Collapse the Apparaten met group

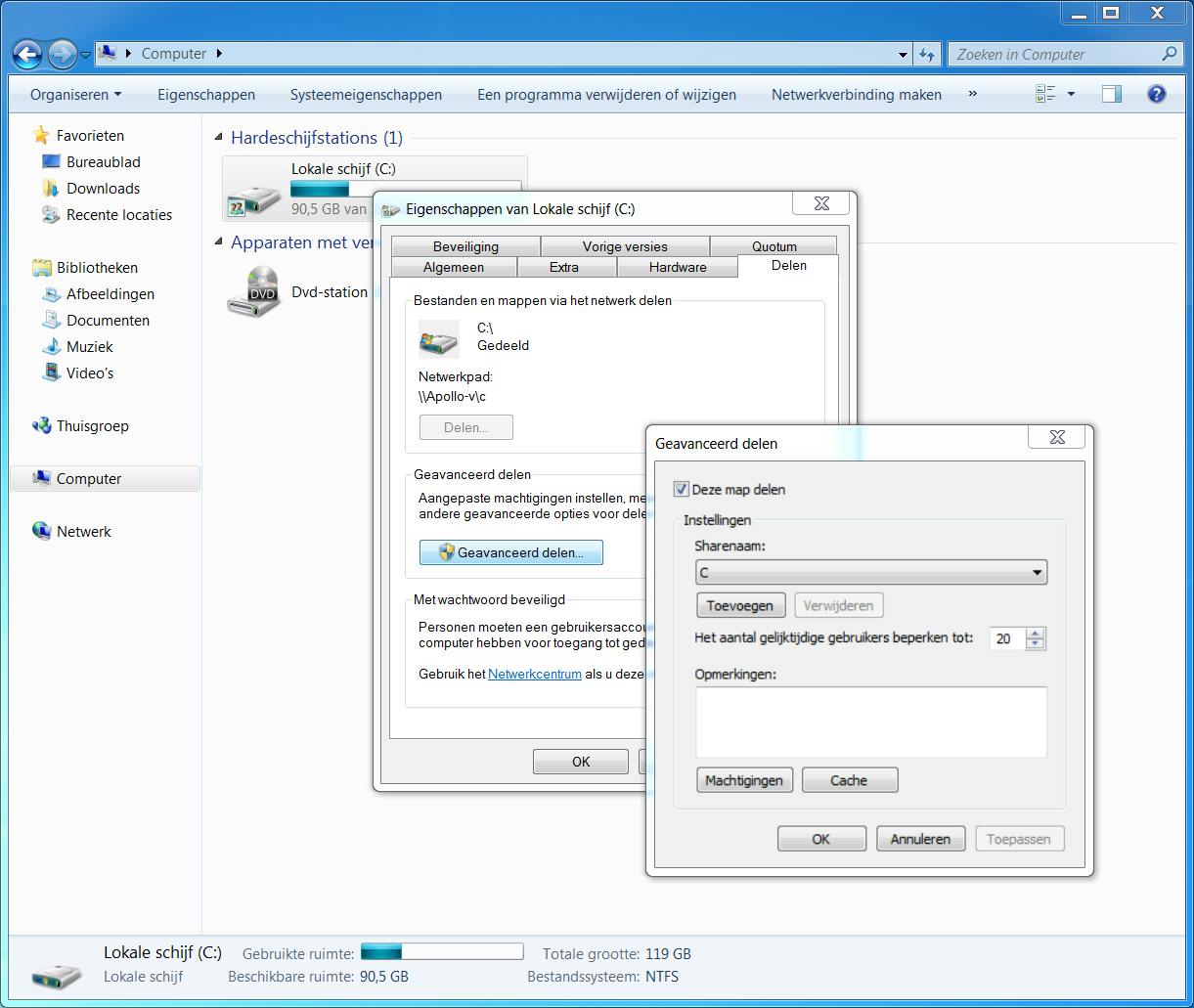219,242
